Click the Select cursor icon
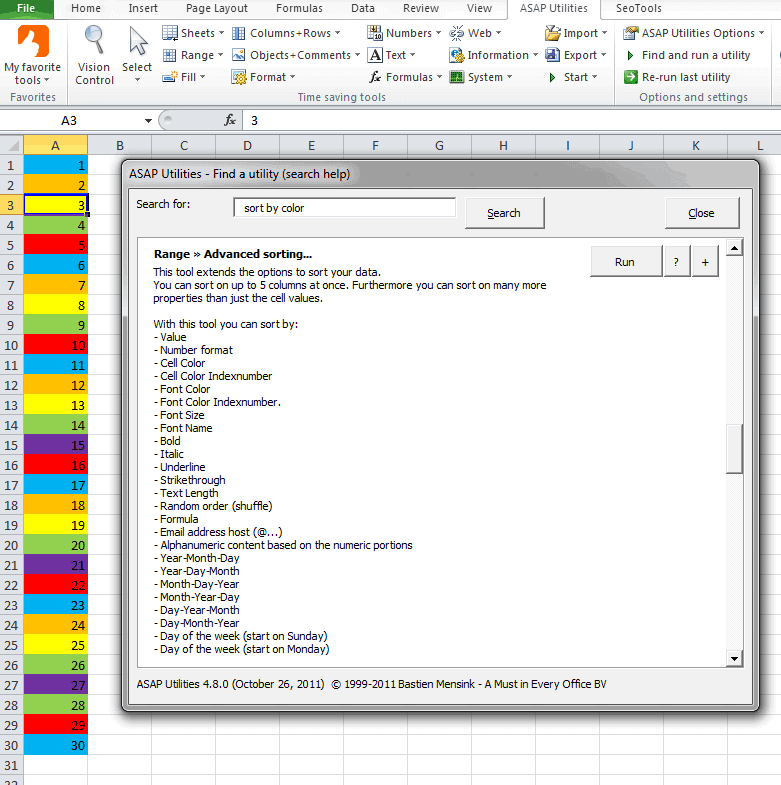This screenshot has width=781, height=785. 137,41
